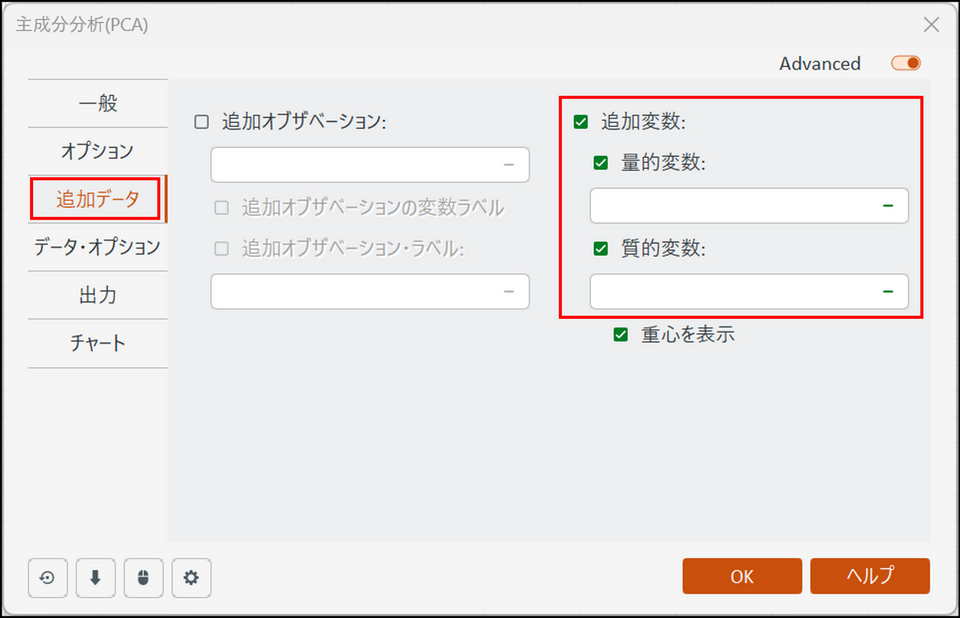This screenshot has height=618, width=960.
Task: Select the チャート tab
Action: pyautogui.click(x=97, y=343)
